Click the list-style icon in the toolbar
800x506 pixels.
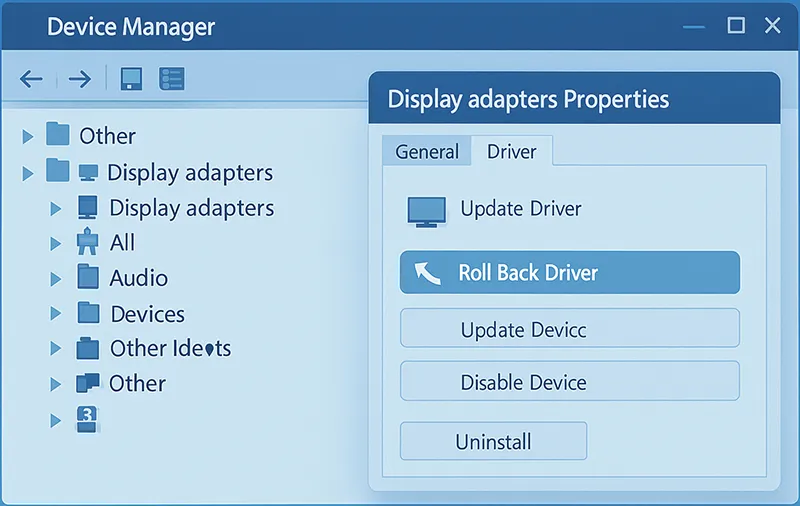pos(172,79)
